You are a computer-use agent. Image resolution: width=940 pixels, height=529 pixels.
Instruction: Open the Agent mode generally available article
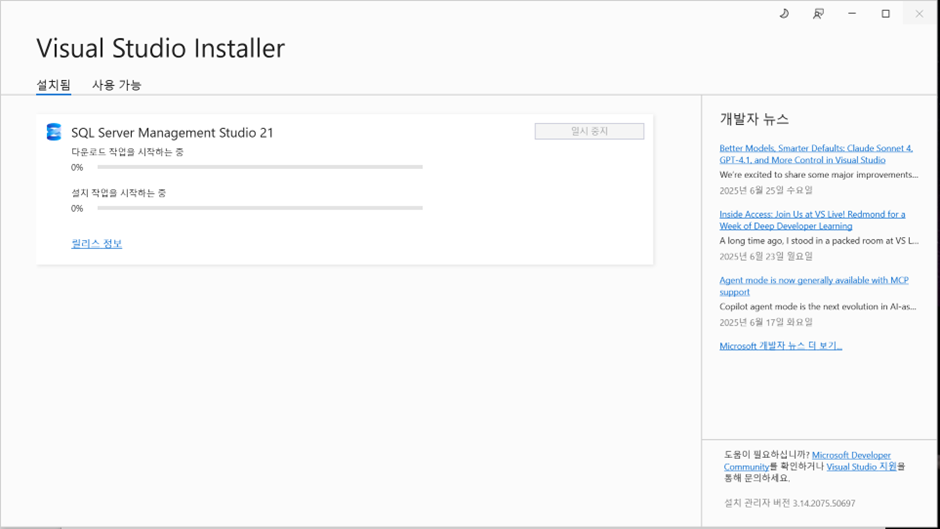(x=814, y=286)
